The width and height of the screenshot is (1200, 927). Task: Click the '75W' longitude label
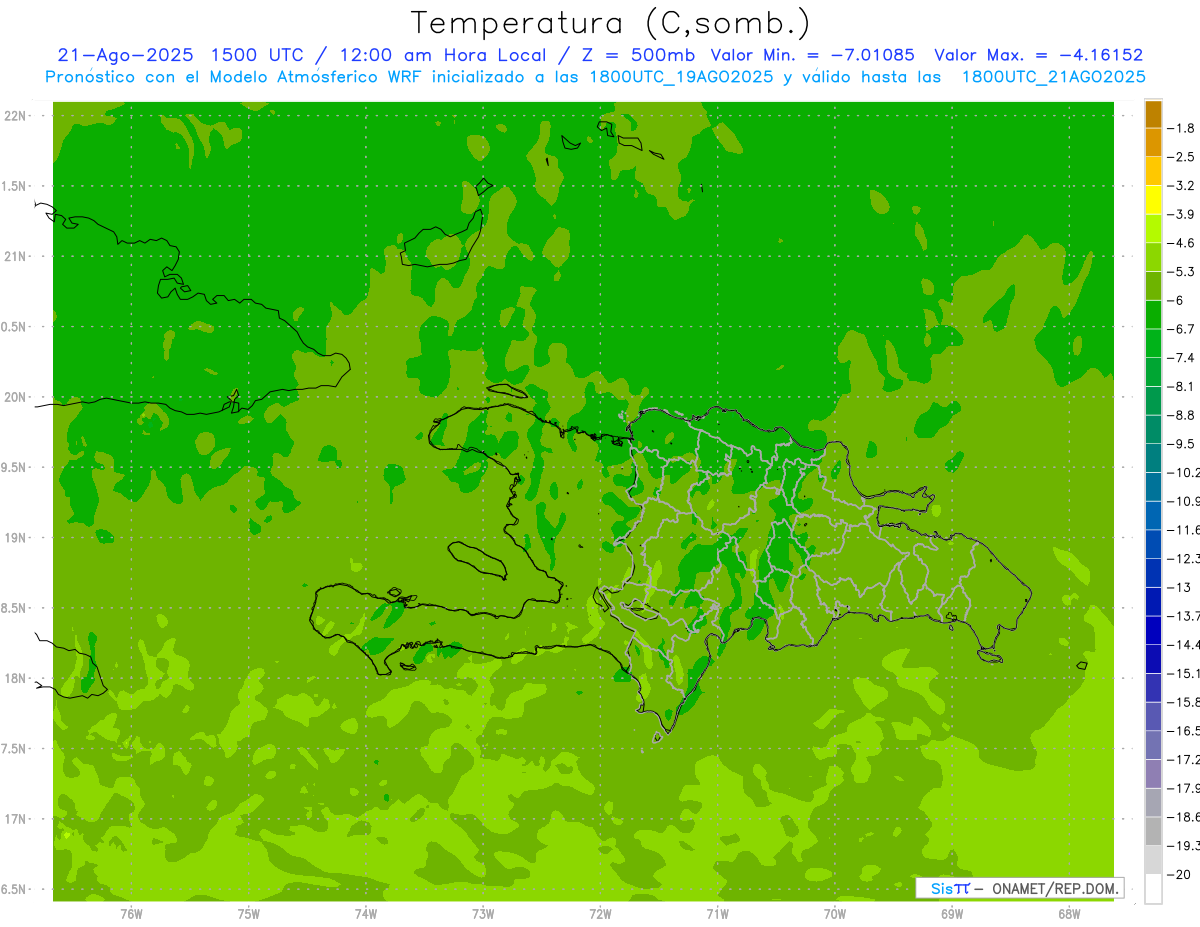tap(249, 914)
